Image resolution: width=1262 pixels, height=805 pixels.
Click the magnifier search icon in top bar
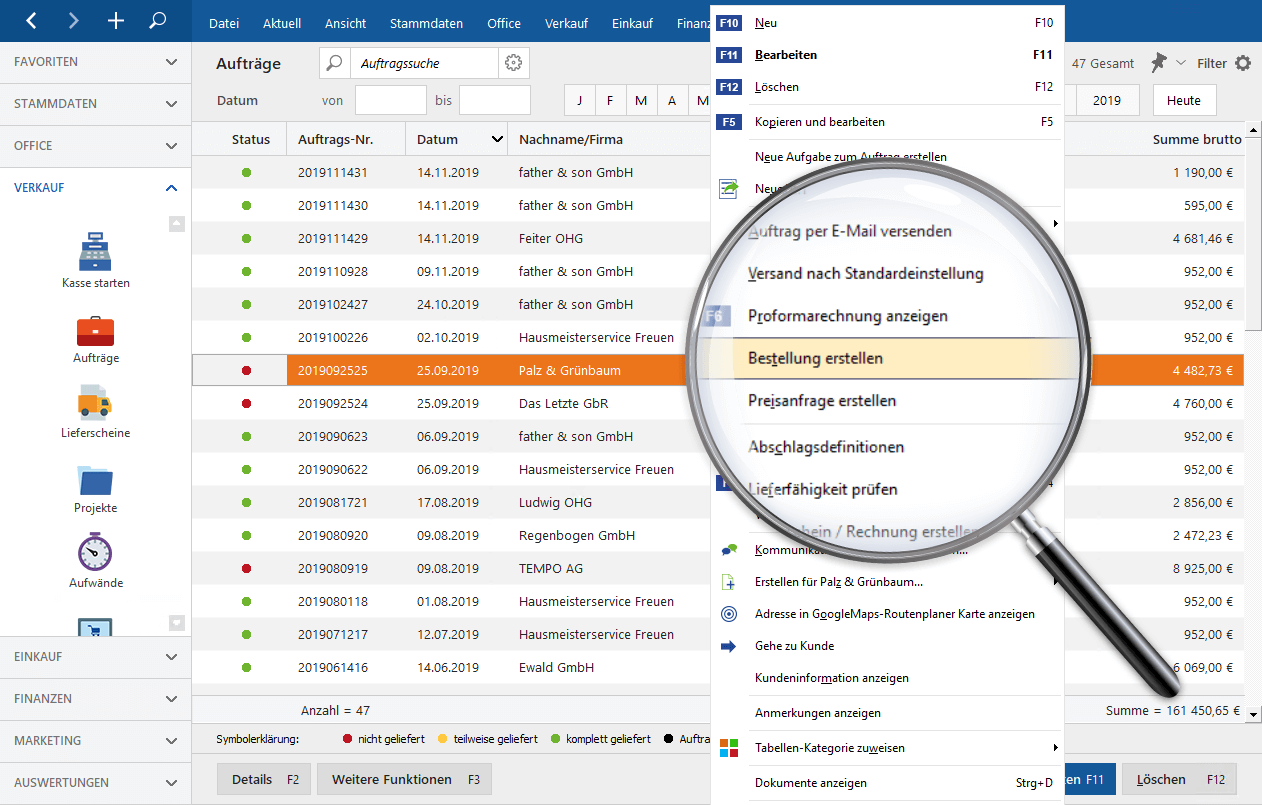coord(157,20)
